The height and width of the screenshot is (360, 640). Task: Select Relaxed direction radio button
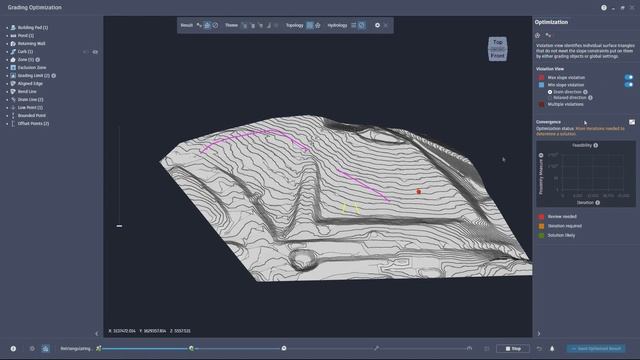coord(550,98)
